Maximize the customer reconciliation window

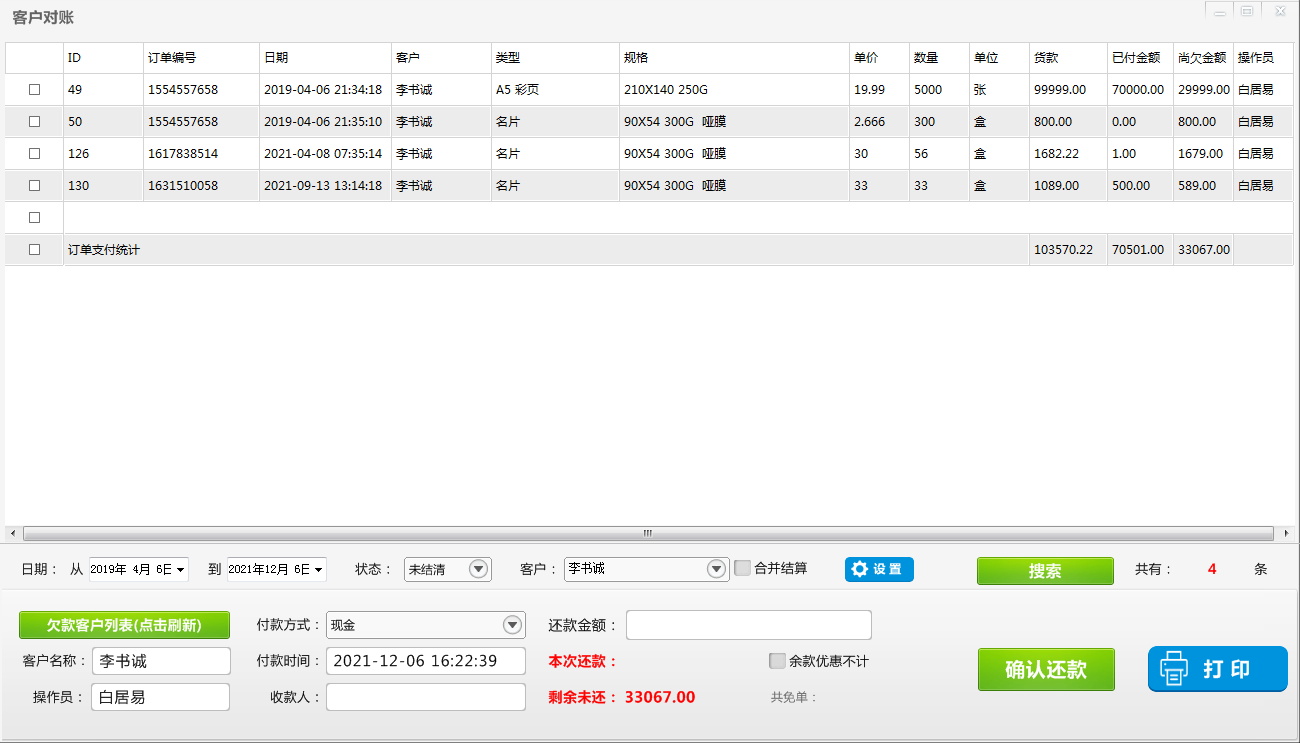[x=1247, y=11]
